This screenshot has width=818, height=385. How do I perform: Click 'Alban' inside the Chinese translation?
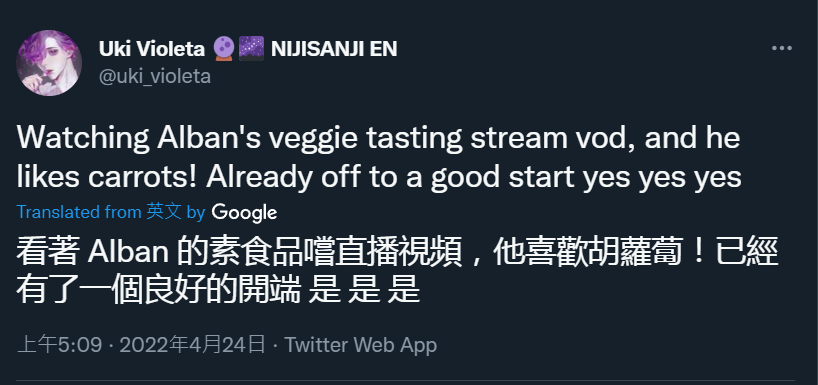pos(128,253)
